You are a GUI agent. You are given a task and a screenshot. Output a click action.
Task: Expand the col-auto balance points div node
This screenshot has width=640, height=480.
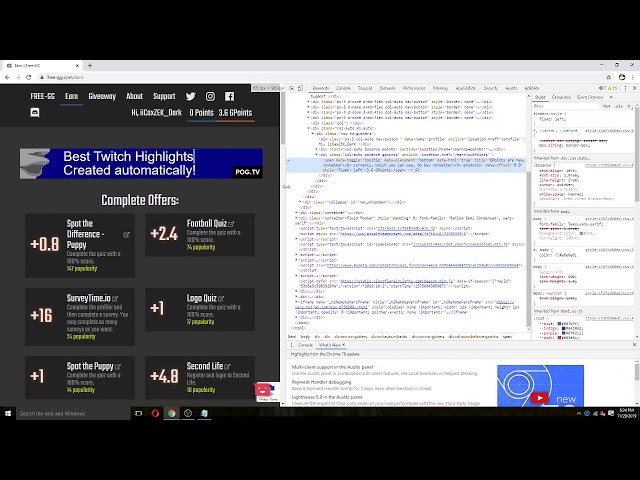317,149
